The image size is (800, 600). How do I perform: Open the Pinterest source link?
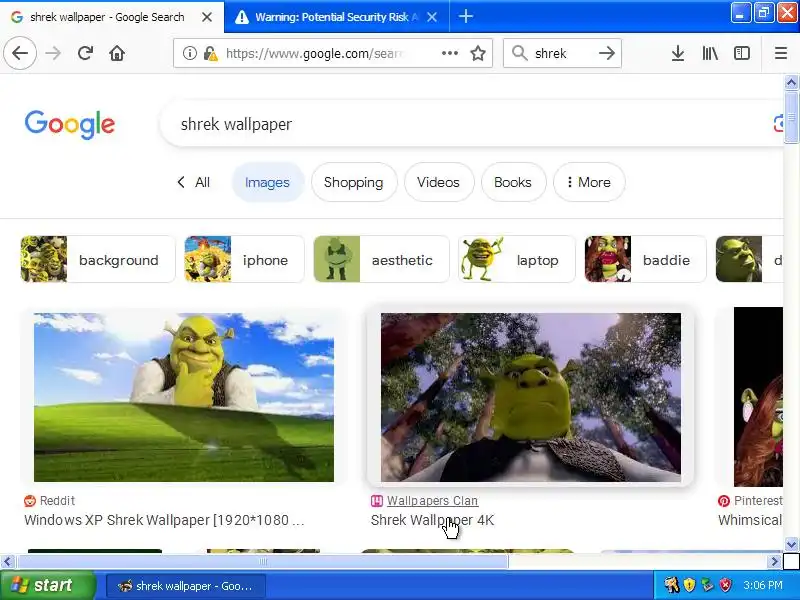click(x=750, y=501)
